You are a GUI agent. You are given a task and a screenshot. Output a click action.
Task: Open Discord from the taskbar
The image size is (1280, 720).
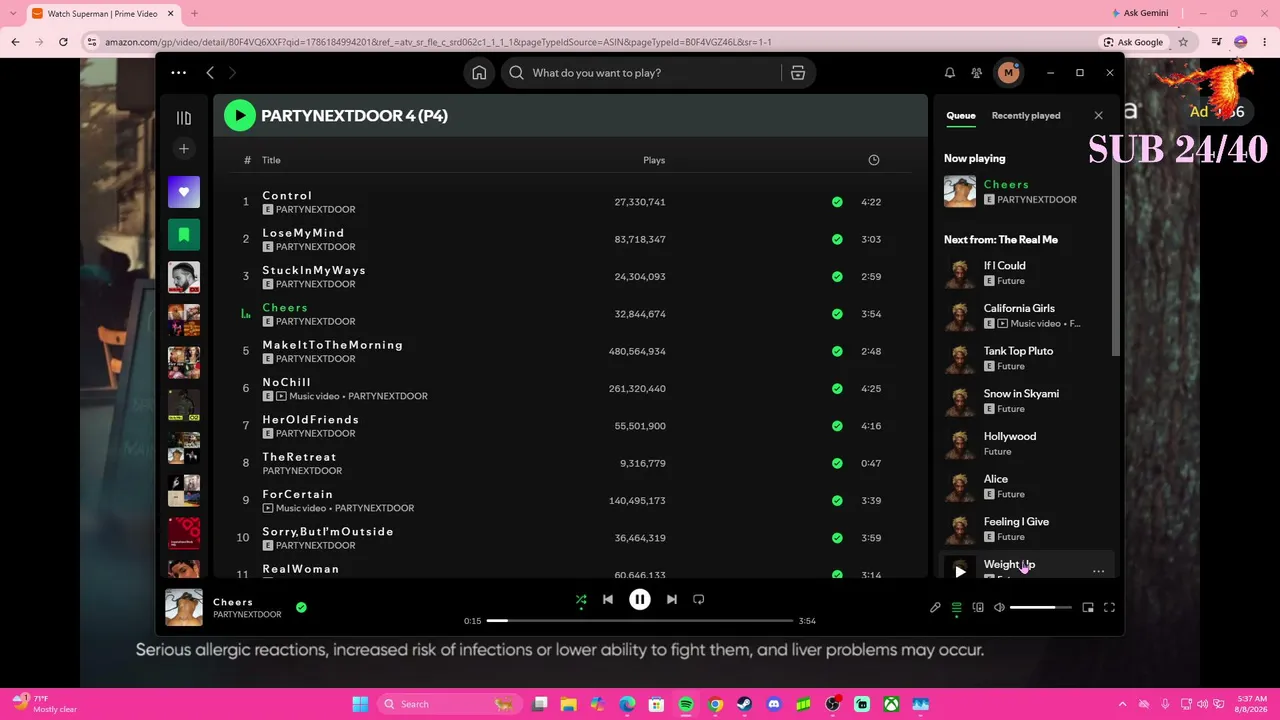(x=773, y=704)
